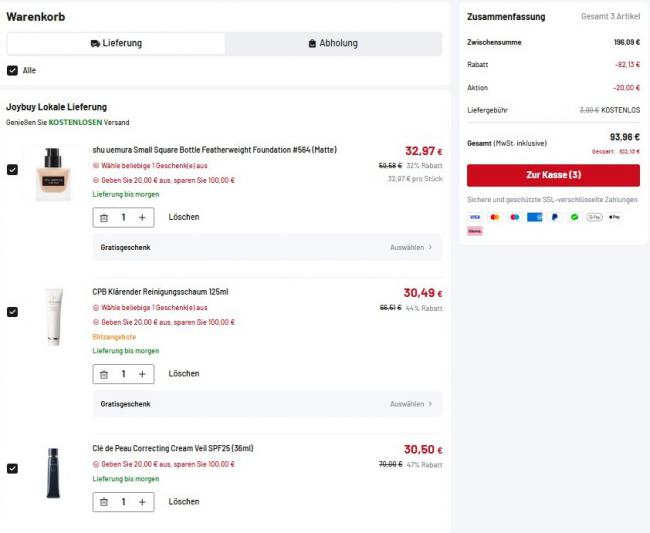Uncheck the CPB Reinigungsschaum item
Screen dimensions: 650x533
12,312
